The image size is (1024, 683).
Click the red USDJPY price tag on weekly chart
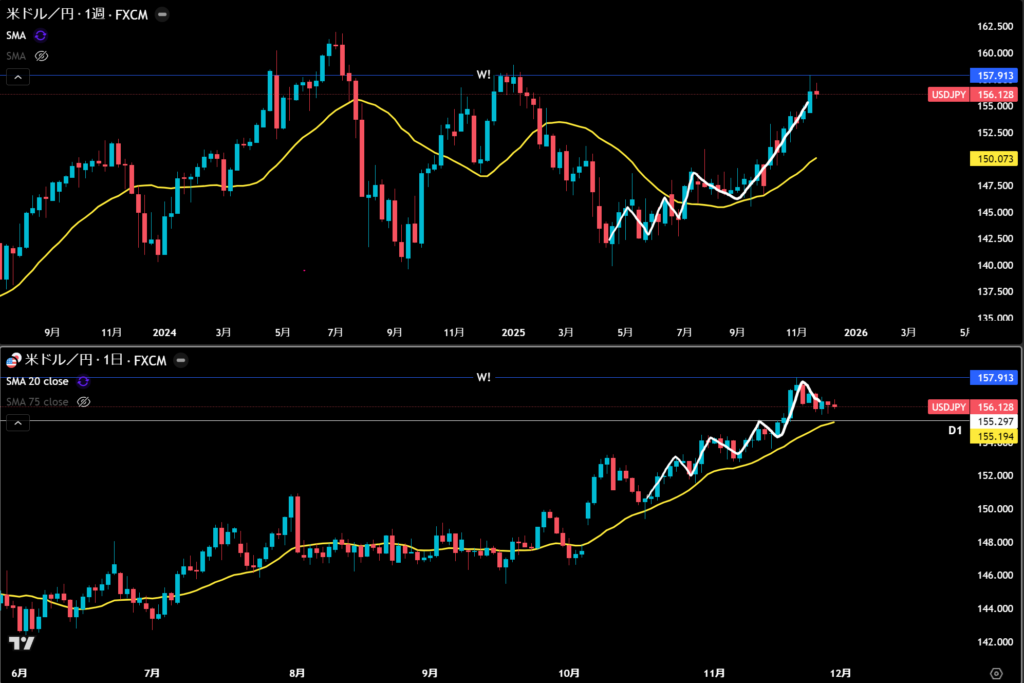946,94
